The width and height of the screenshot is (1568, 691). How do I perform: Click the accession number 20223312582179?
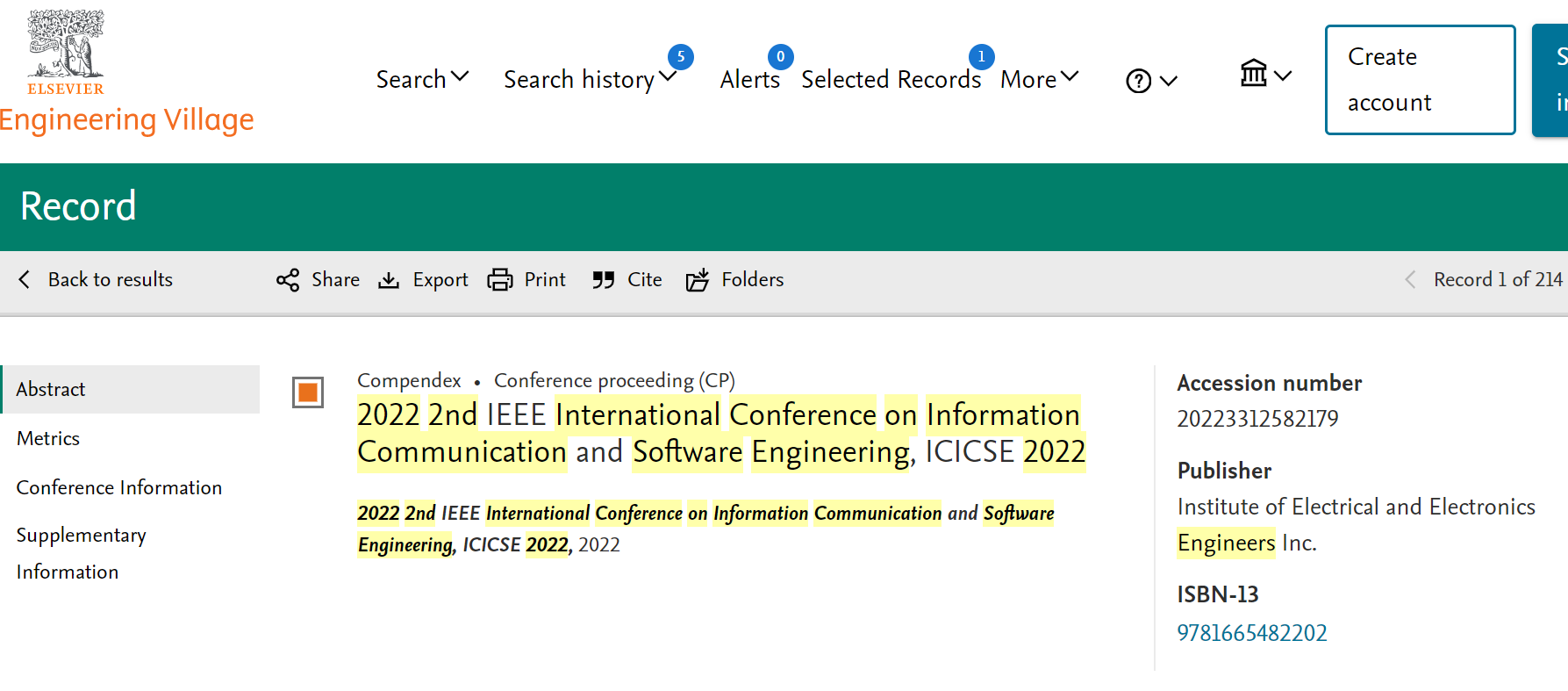point(1257,419)
